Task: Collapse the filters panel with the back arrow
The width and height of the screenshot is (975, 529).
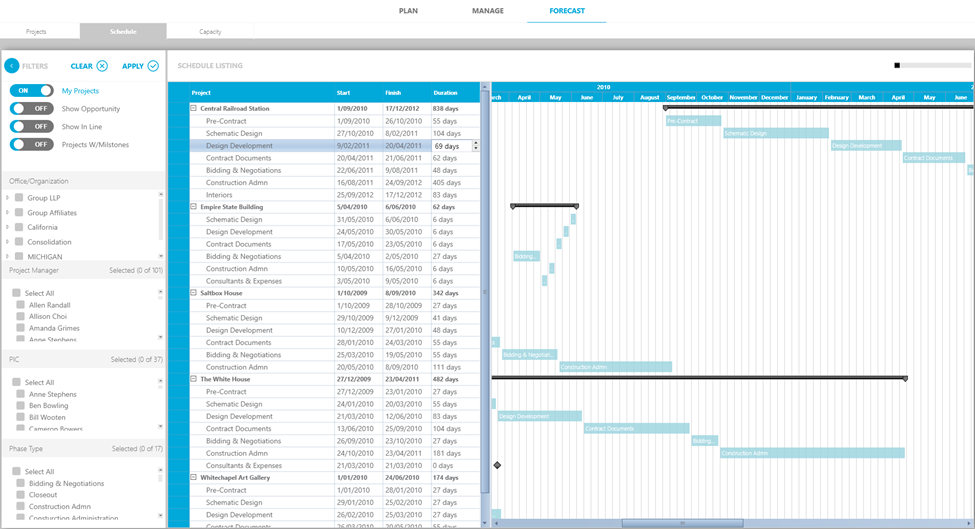Action: click(12, 66)
